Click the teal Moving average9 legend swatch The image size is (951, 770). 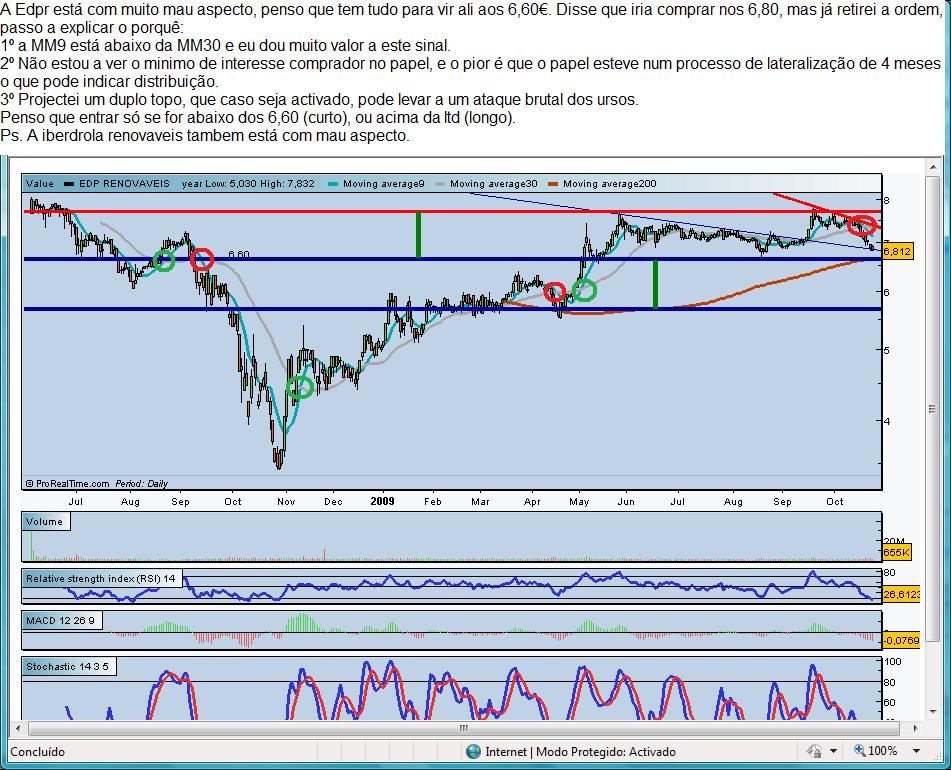click(332, 184)
